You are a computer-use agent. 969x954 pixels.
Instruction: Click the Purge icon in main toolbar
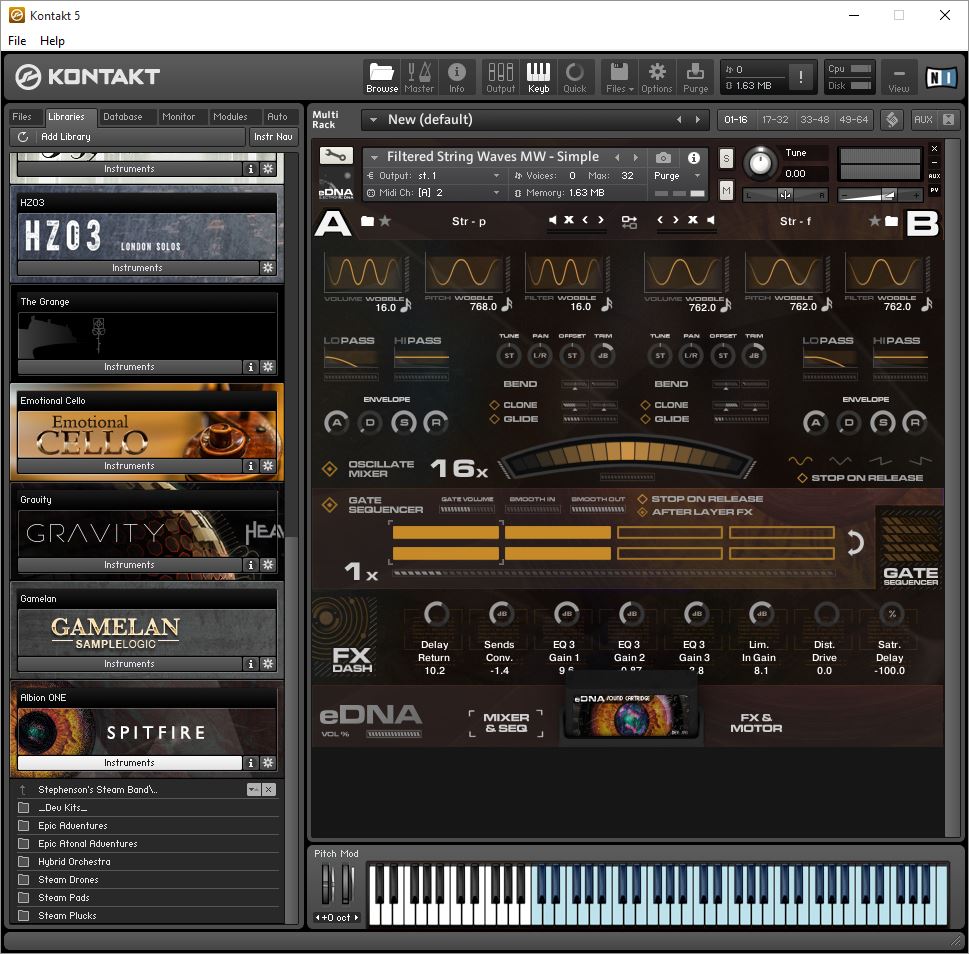coord(695,77)
